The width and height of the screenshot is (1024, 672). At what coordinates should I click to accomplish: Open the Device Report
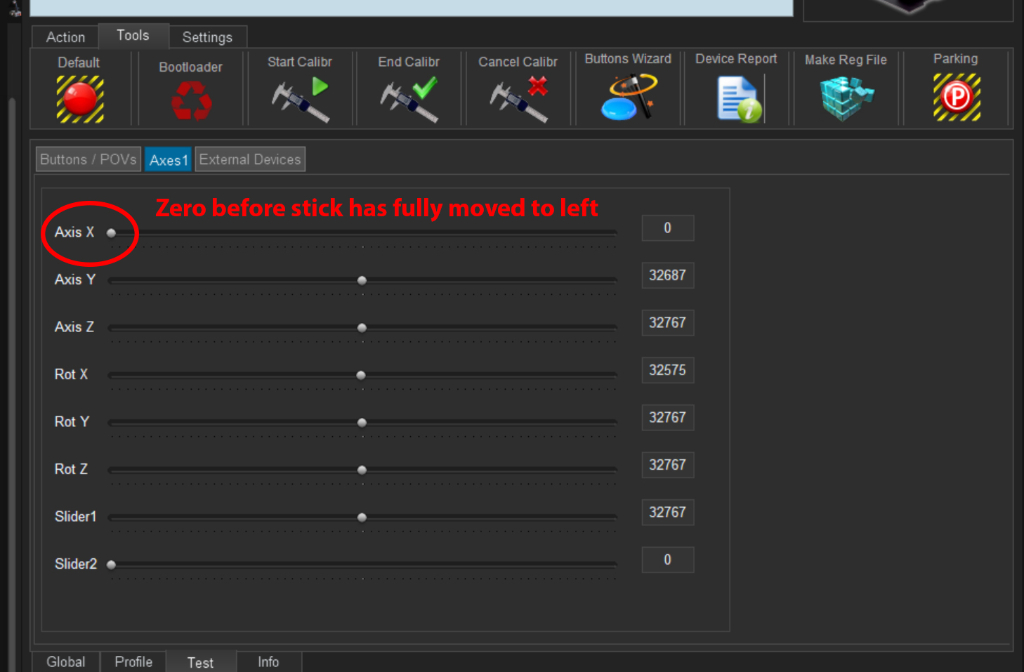739,99
